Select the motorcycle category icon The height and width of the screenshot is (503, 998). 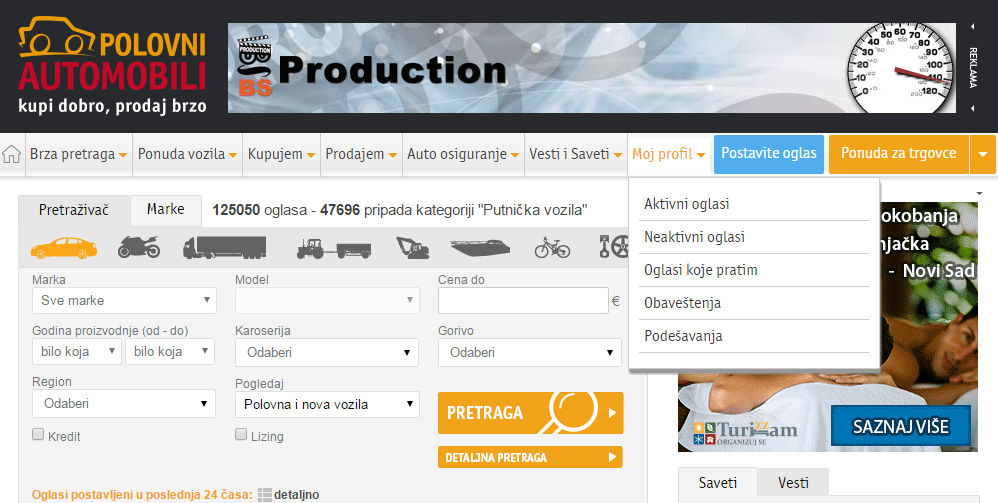(139, 247)
